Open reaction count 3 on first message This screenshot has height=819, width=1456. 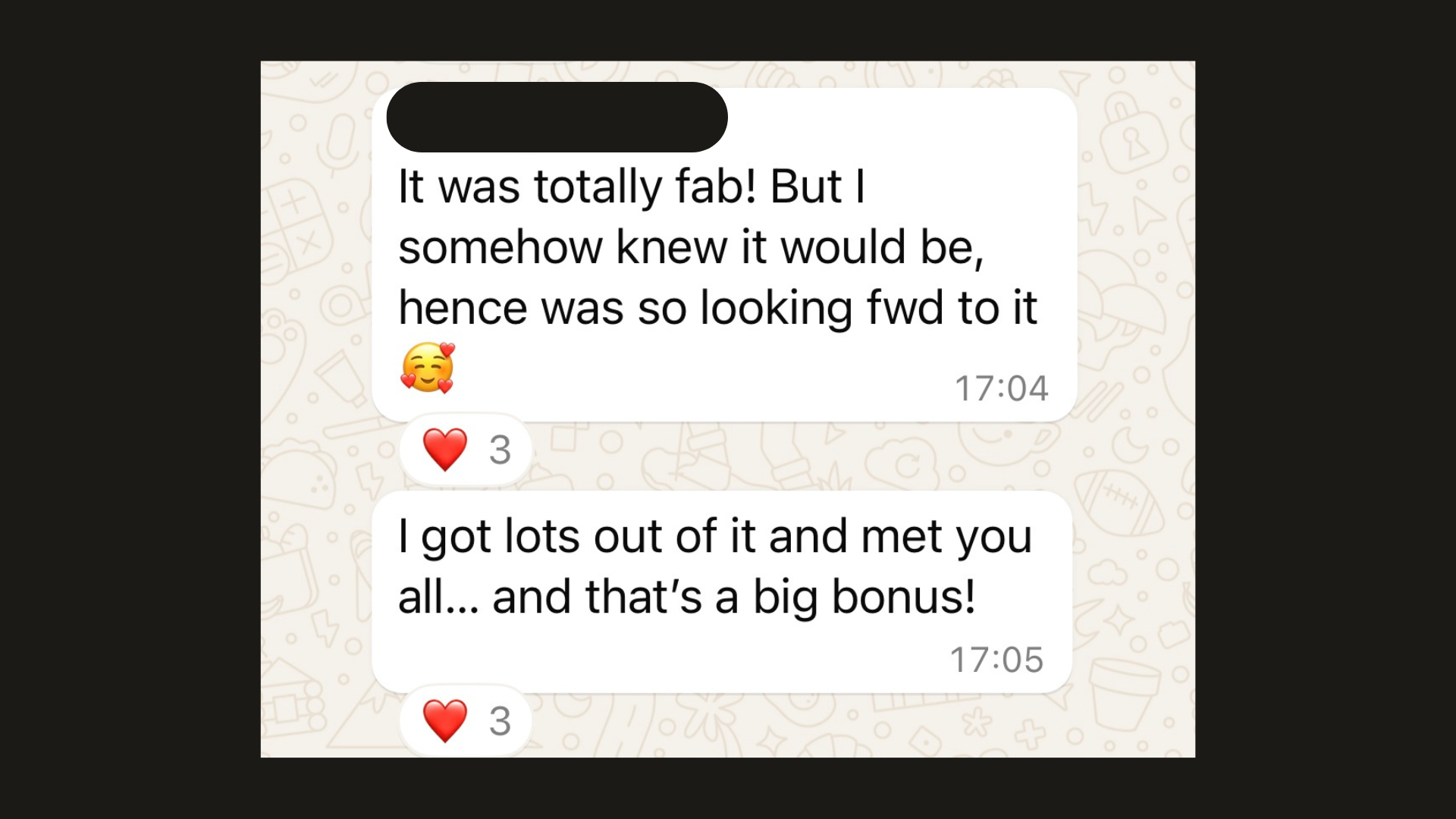[500, 450]
